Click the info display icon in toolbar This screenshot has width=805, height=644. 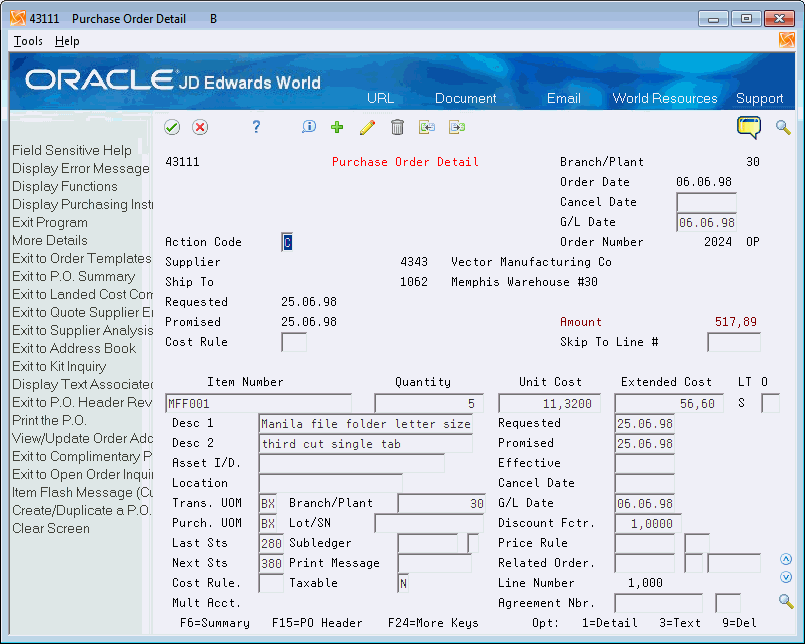pos(309,127)
